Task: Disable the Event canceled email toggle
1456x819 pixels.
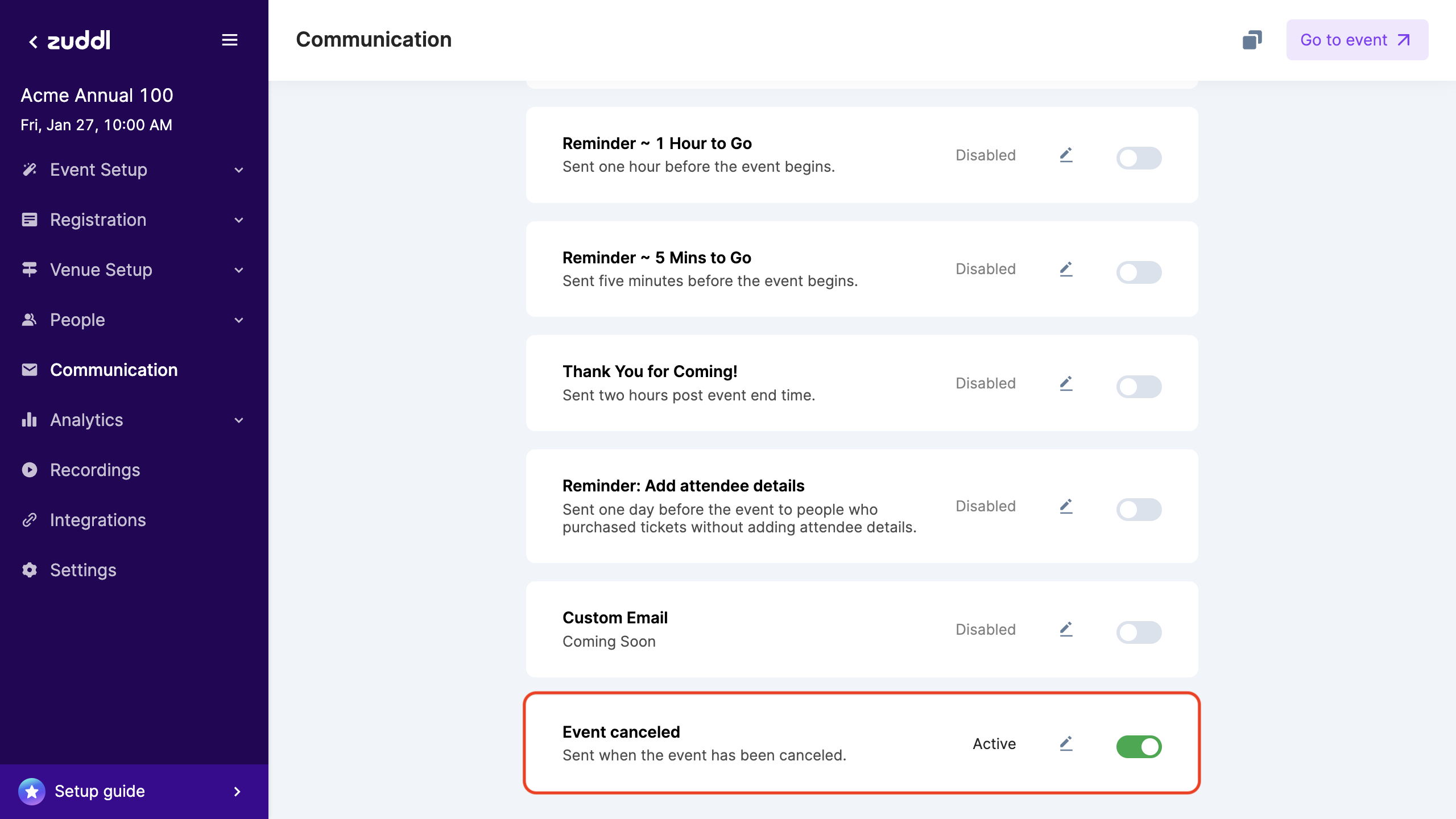Action: click(x=1139, y=746)
